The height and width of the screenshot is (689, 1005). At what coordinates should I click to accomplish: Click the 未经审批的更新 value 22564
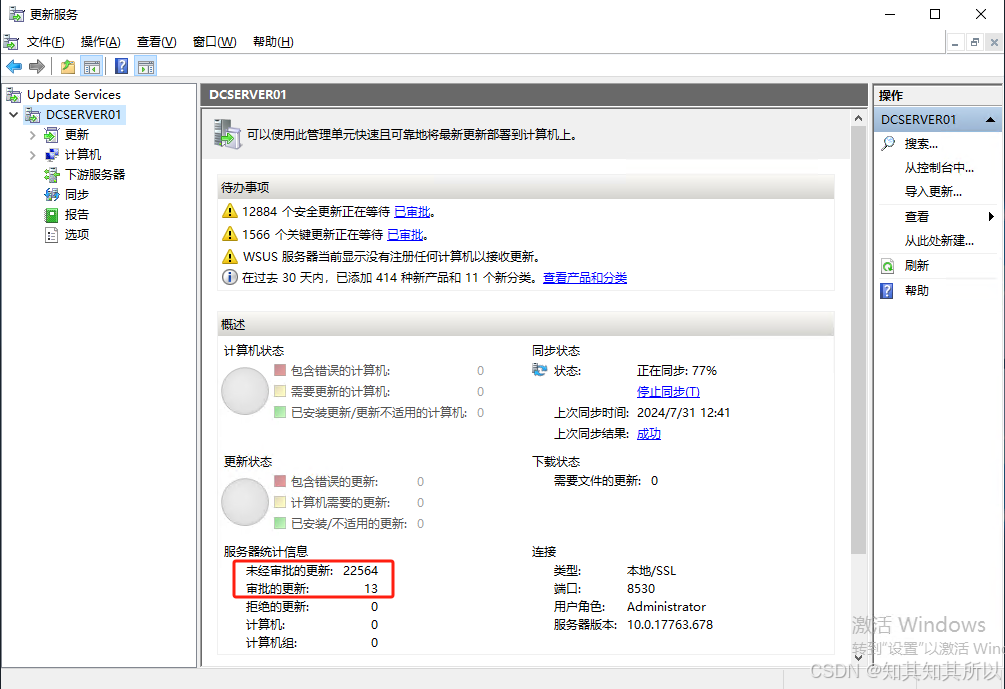tap(360, 570)
